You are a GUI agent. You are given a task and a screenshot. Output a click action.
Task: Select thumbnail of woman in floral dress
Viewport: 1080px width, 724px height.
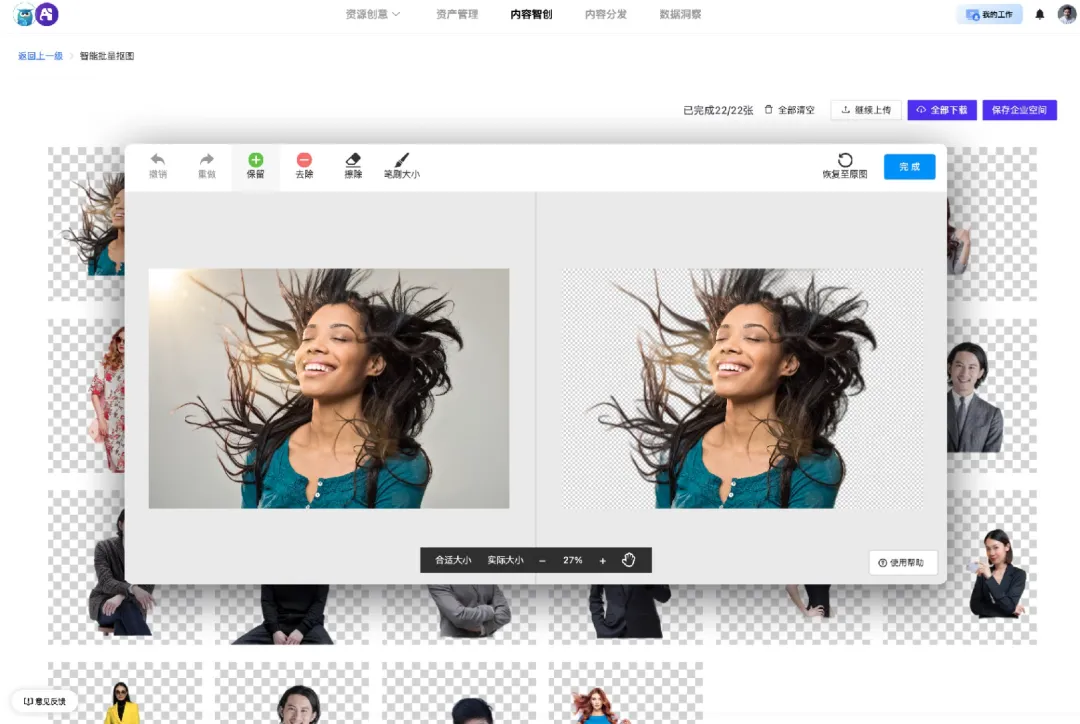(x=87, y=395)
